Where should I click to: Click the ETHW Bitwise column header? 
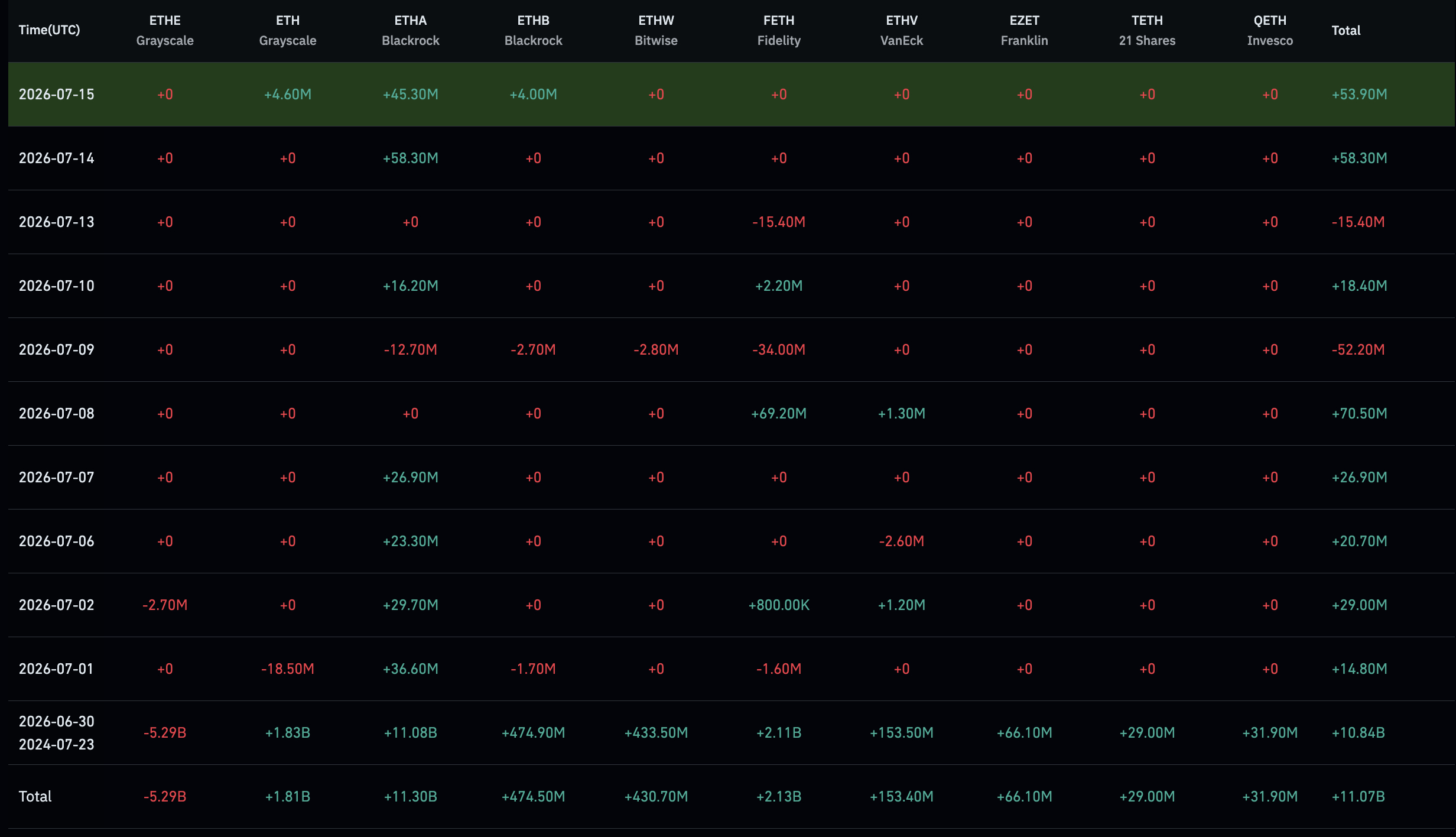656,30
